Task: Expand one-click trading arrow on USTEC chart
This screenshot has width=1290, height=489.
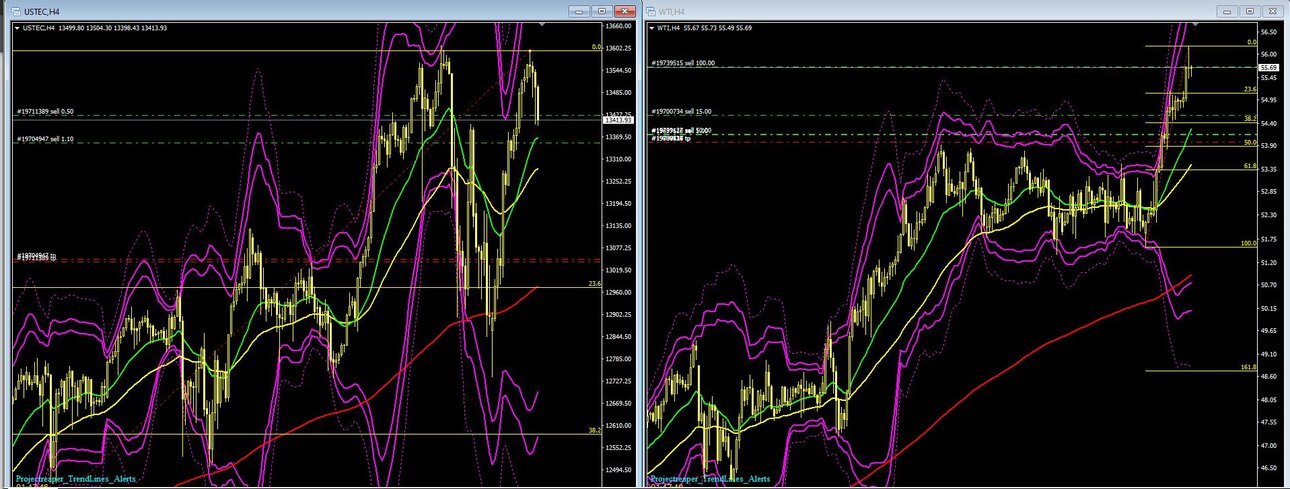Action: click(16, 28)
